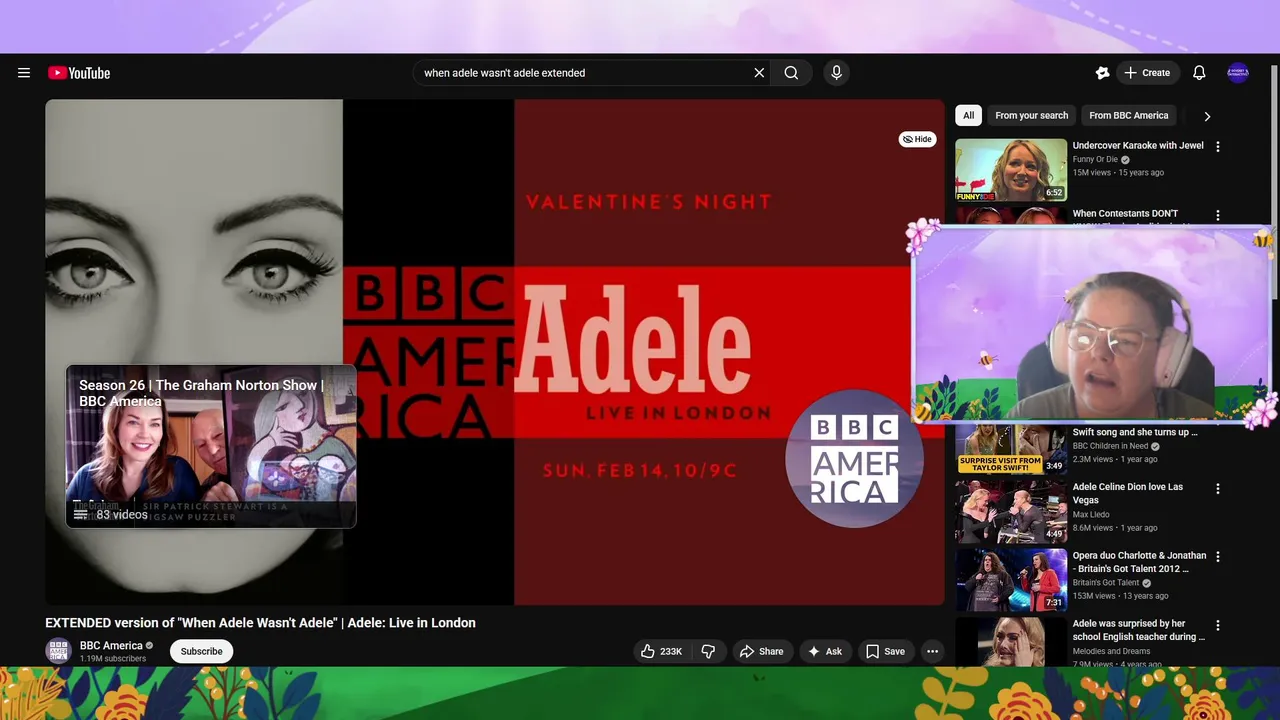Clear the search box text
The image size is (1280, 720).
(759, 73)
